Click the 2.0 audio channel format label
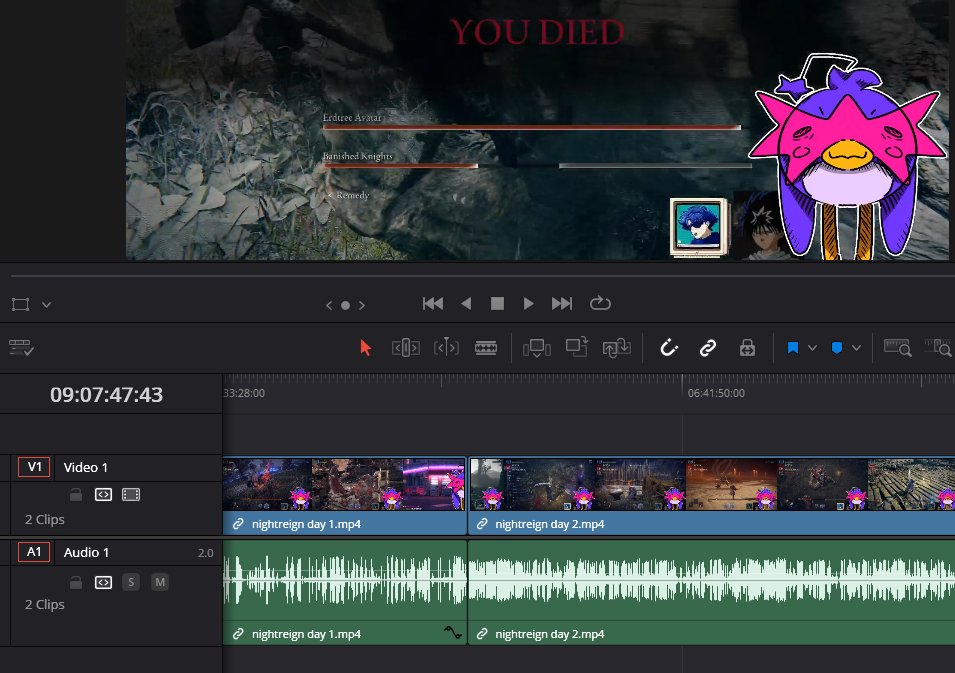 (205, 553)
